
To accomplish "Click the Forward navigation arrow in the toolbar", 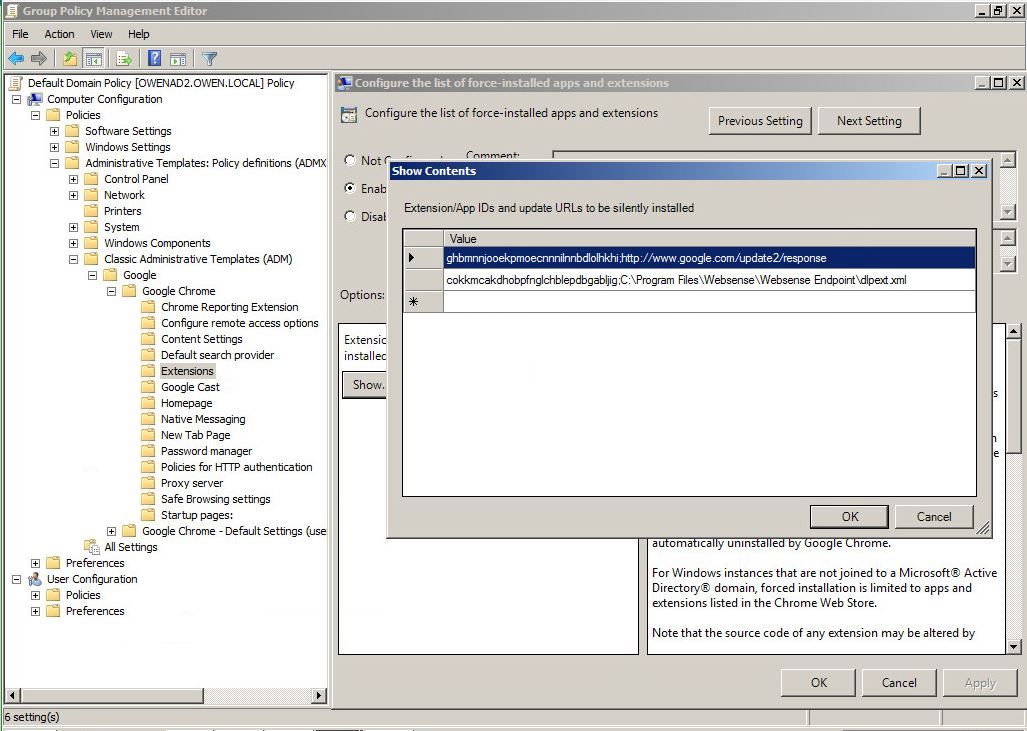I will (x=38, y=58).
